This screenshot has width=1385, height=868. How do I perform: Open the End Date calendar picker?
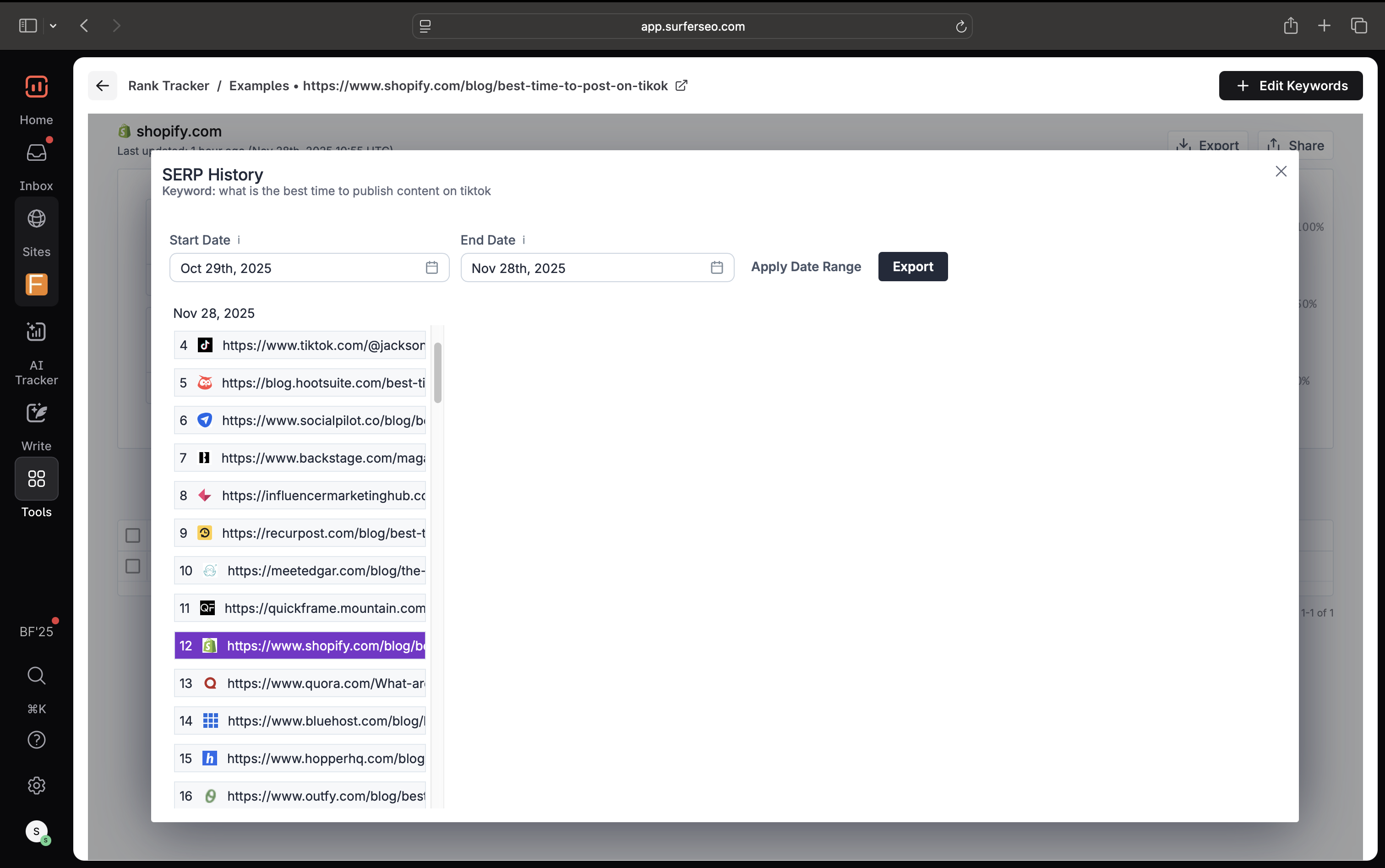(716, 267)
